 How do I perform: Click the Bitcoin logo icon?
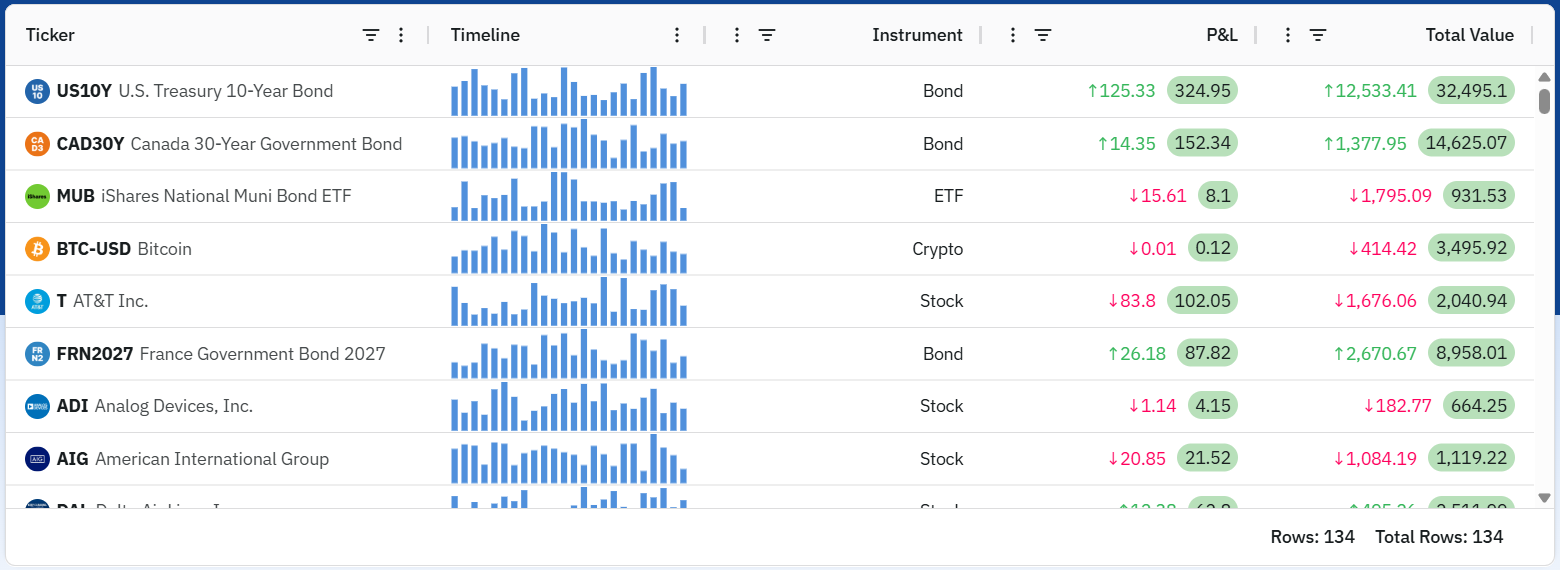(37, 249)
